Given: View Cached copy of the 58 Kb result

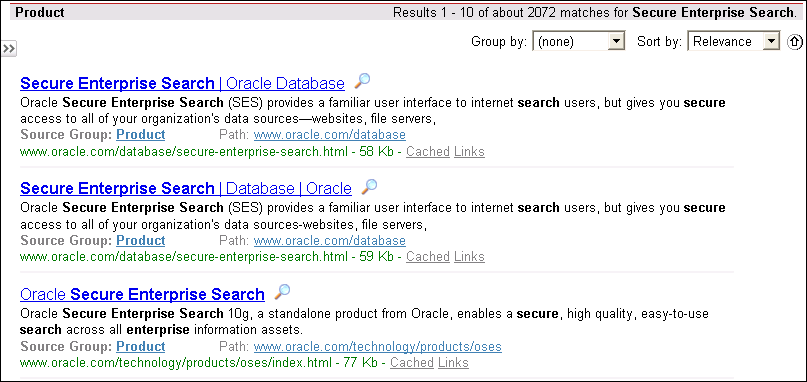Looking at the screenshot, I should pos(428,152).
